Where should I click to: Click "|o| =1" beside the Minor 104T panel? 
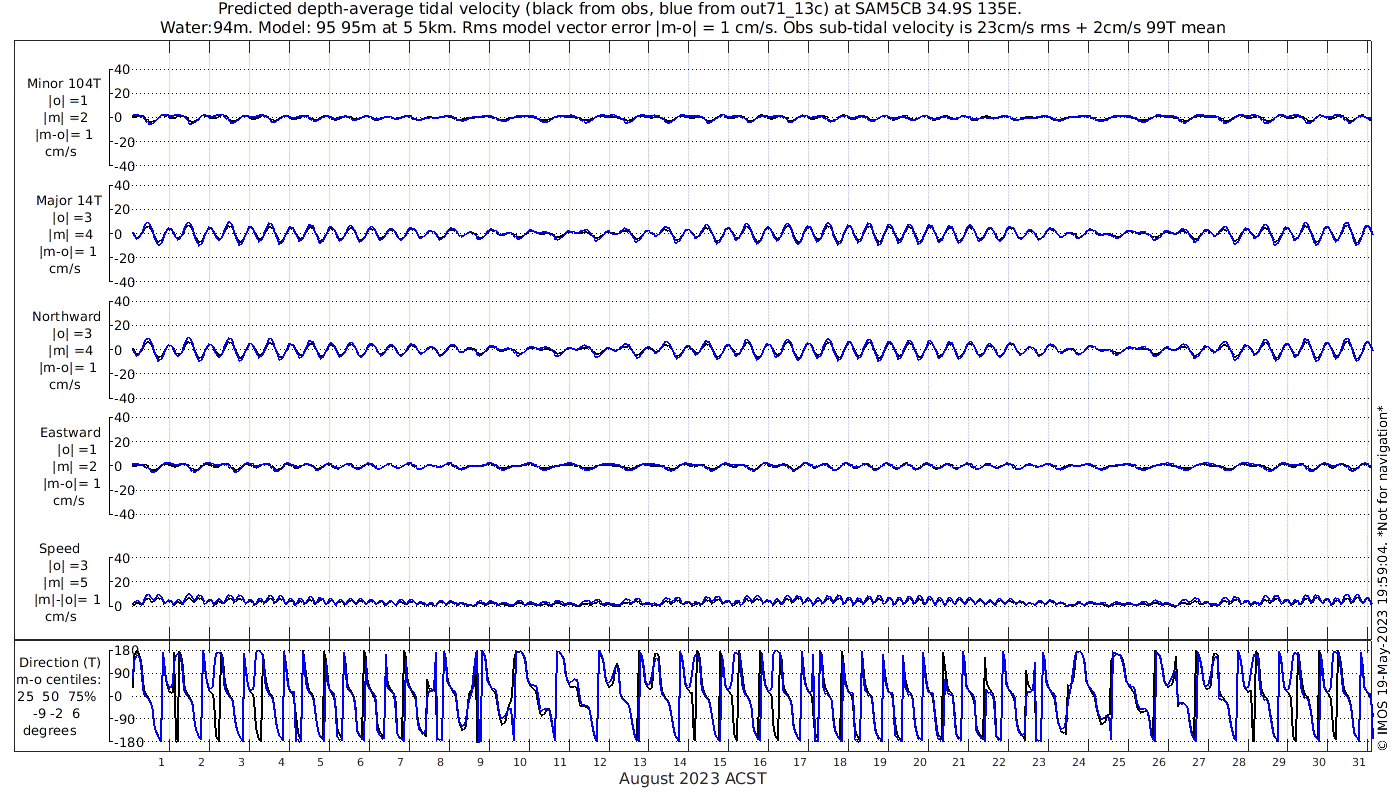pos(68,101)
